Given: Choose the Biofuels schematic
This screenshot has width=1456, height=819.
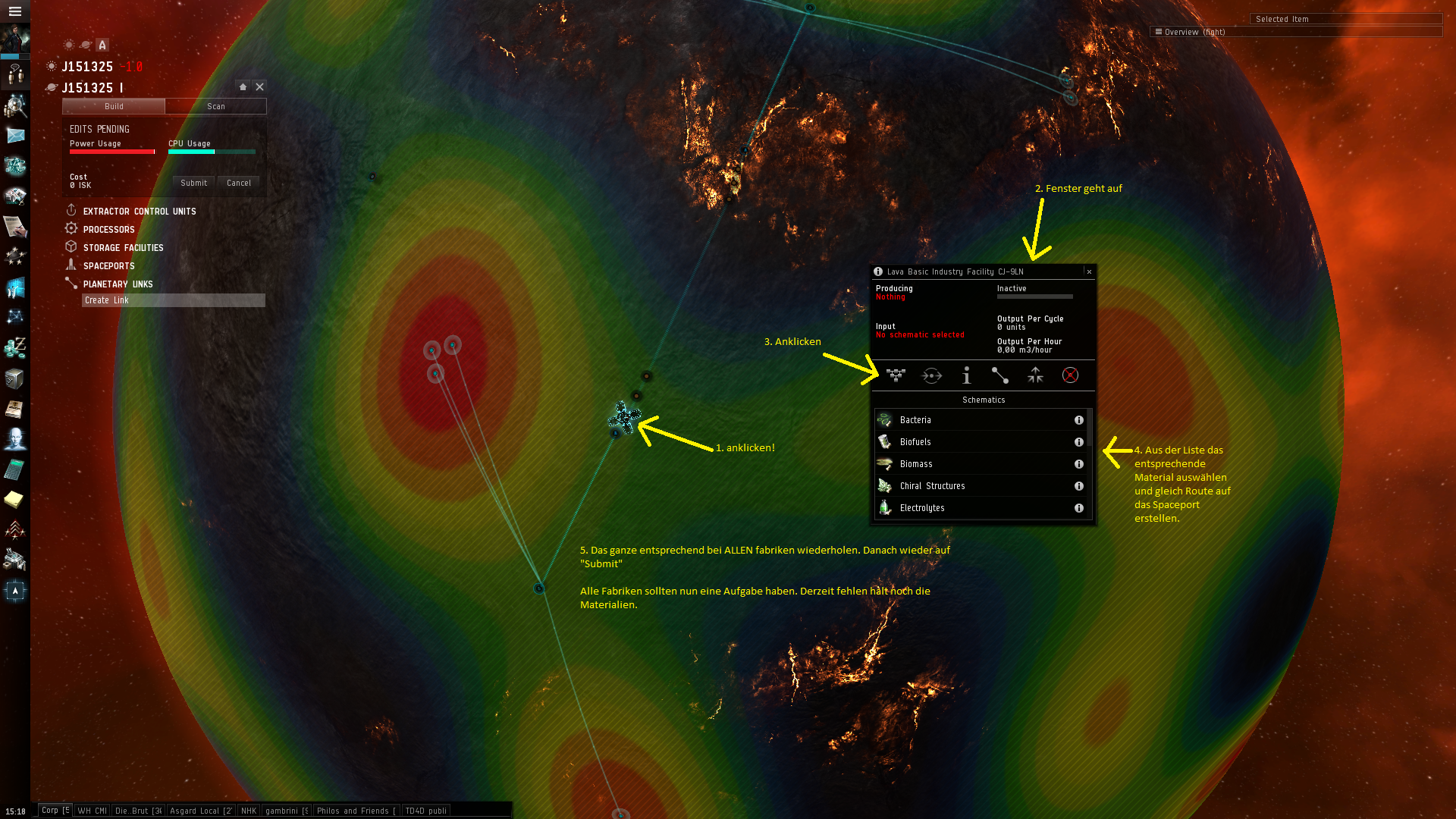Looking at the screenshot, I should [981, 442].
